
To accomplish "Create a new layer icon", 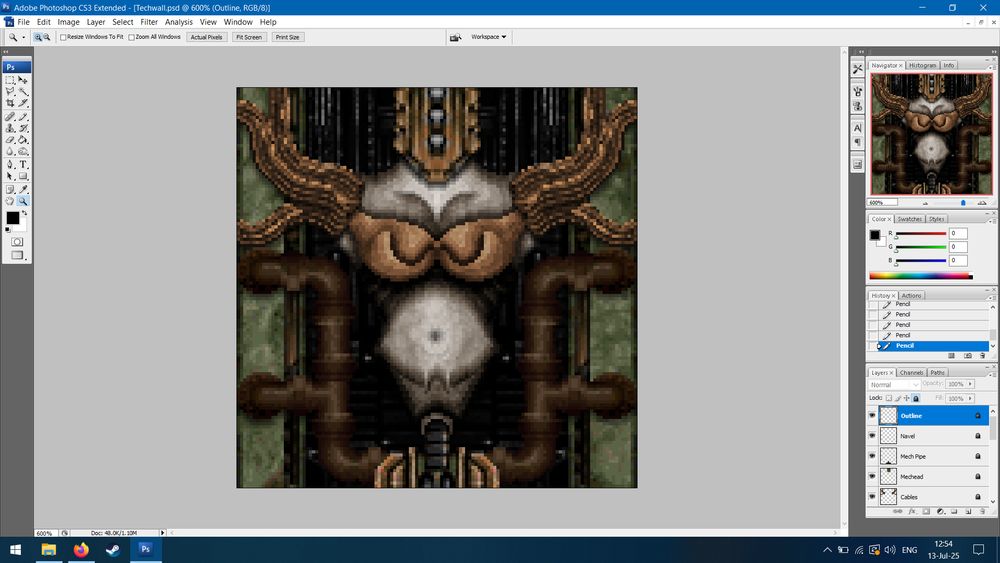I will coord(968,511).
